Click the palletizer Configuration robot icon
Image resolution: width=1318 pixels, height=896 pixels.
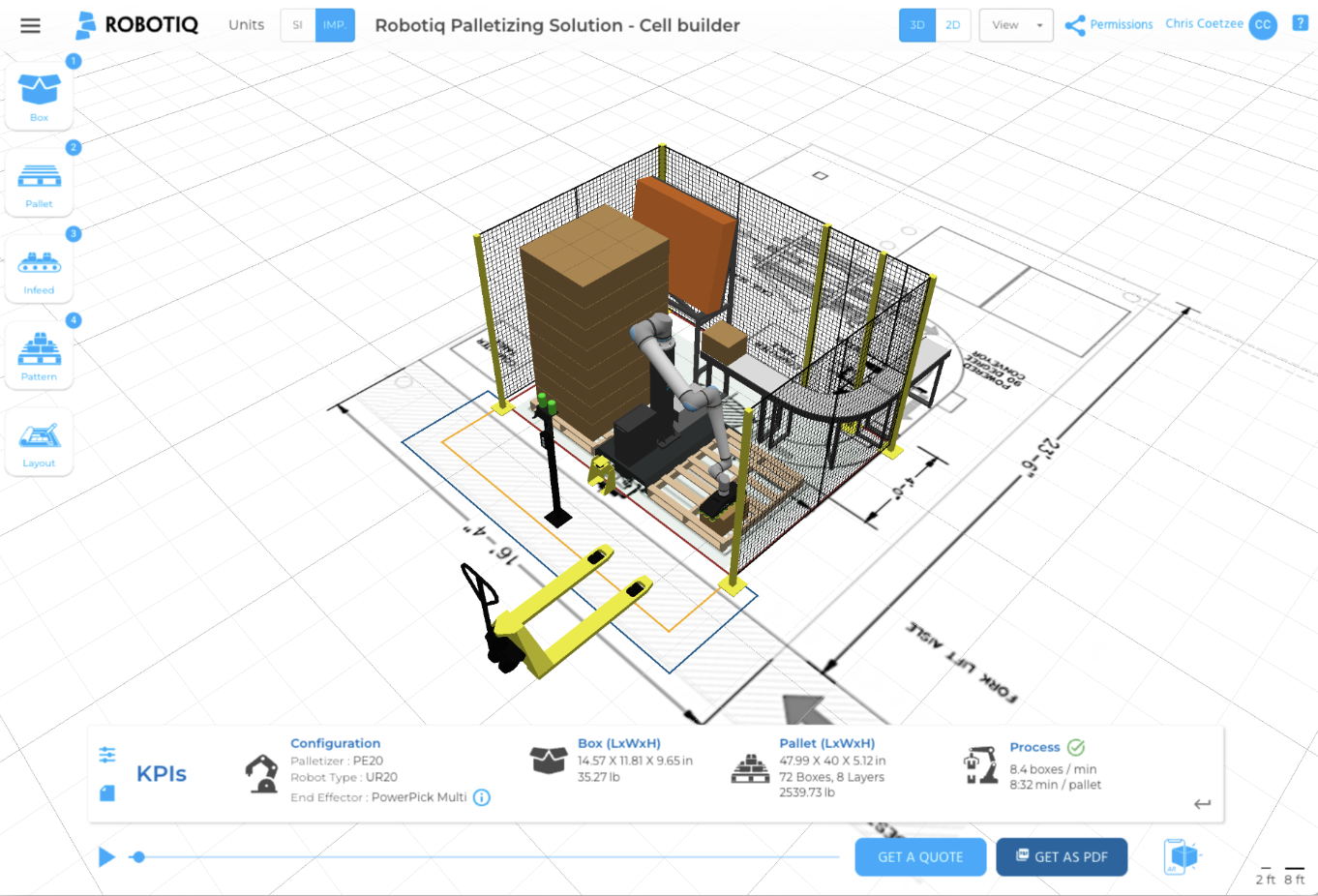(x=261, y=773)
